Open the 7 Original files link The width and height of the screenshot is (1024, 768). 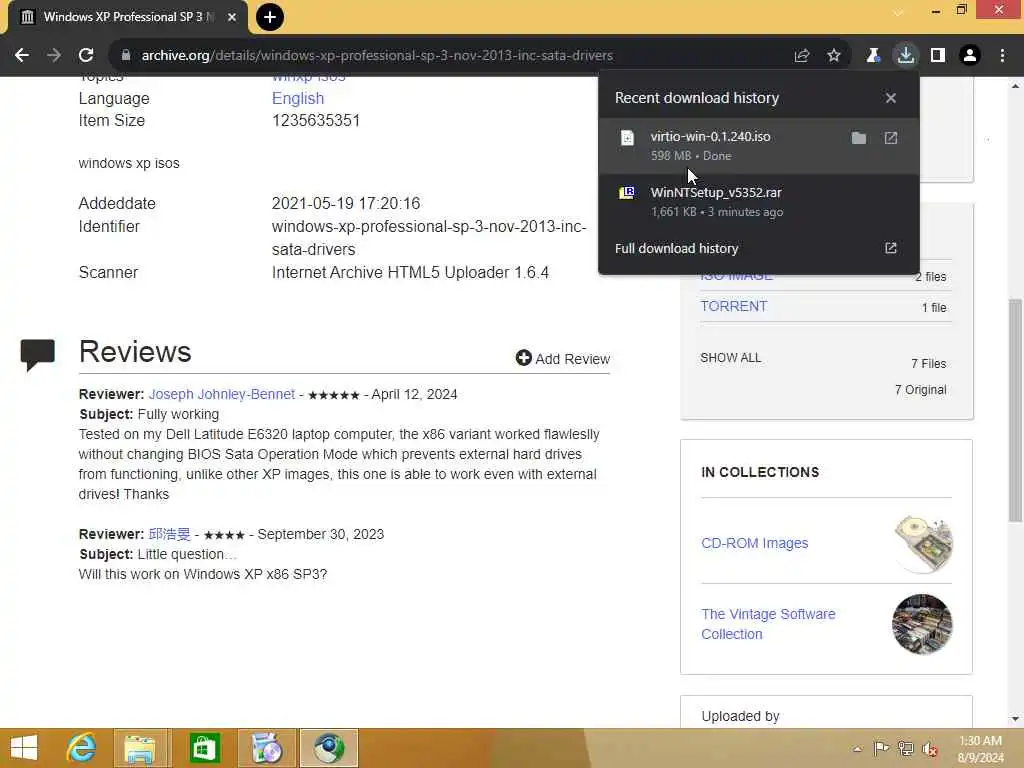tap(920, 390)
